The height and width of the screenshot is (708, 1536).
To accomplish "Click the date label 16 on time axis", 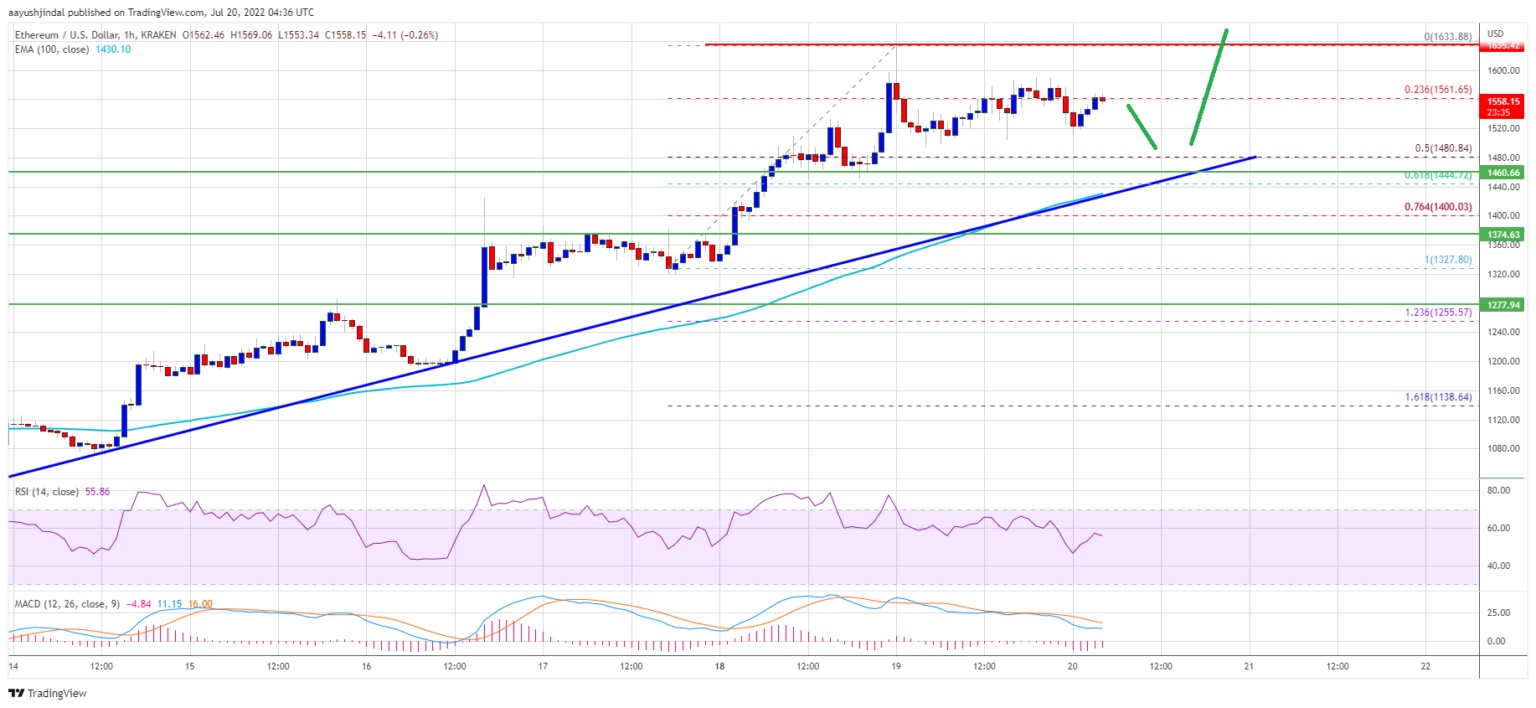I will 365,665.
